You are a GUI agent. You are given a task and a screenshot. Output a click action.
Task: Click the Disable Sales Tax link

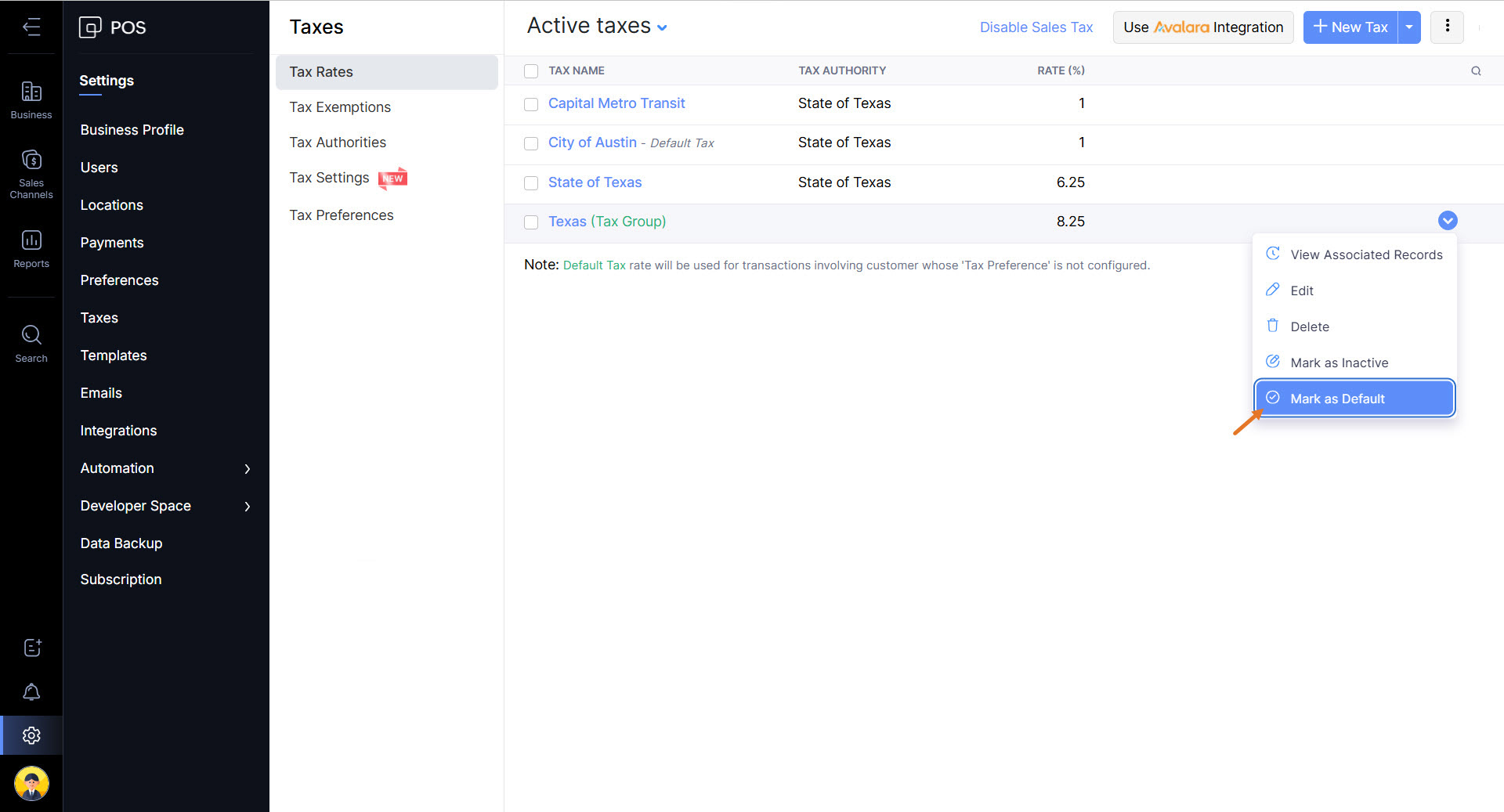click(1036, 27)
